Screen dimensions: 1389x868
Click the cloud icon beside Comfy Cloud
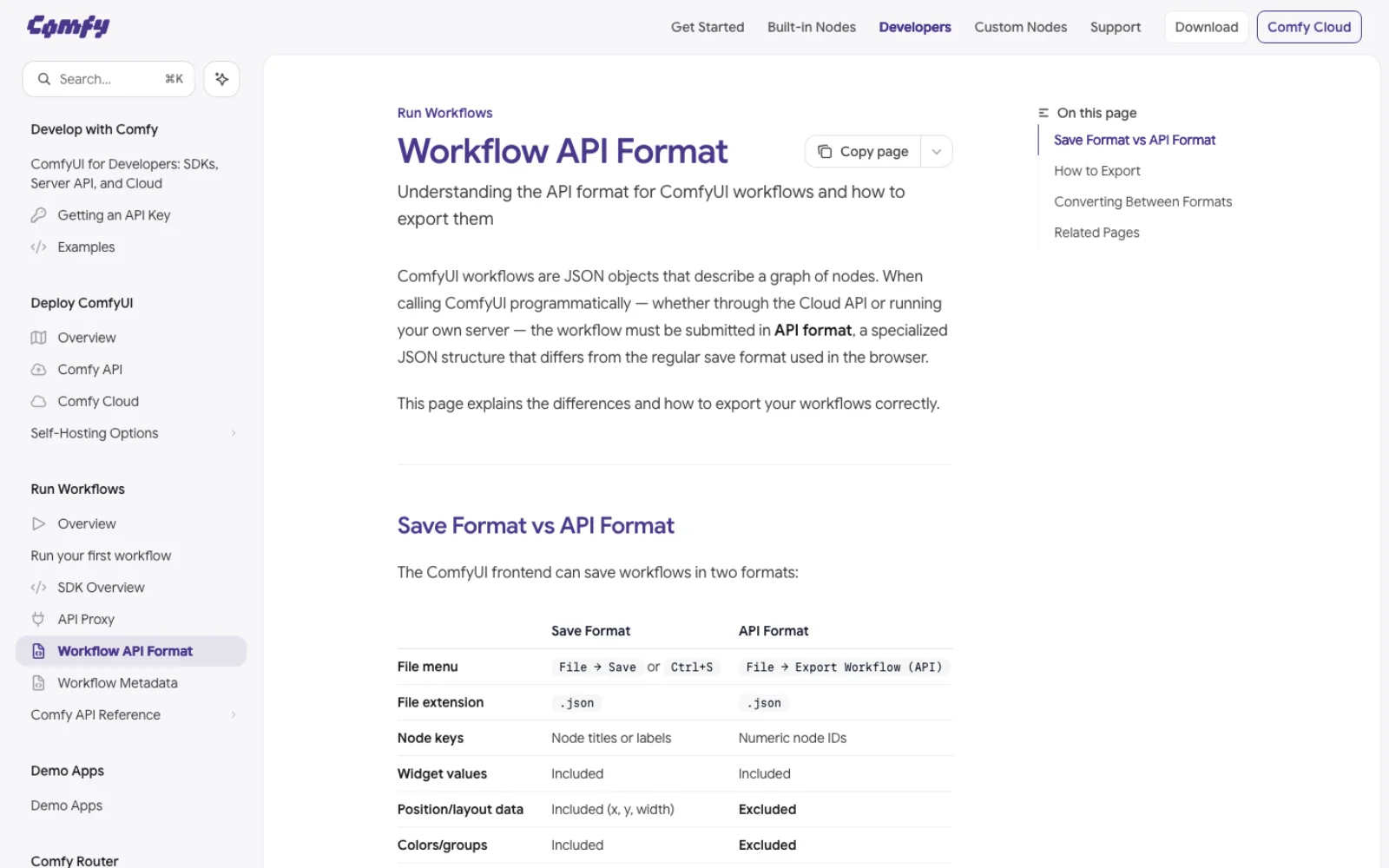point(38,402)
